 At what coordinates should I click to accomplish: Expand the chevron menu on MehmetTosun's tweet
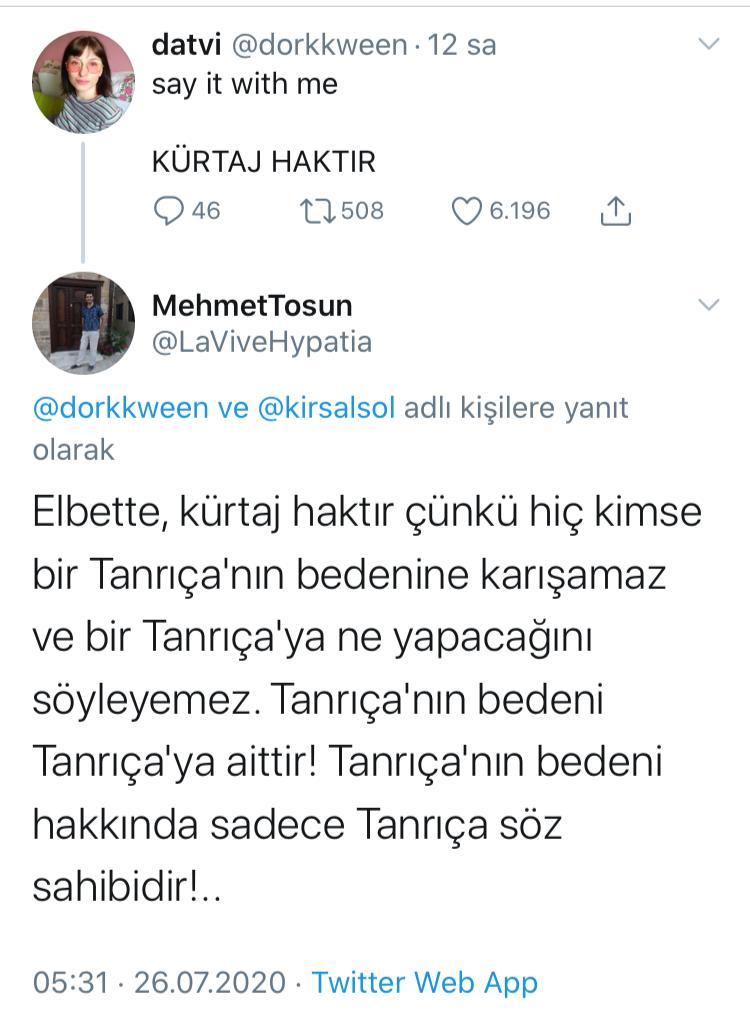707,305
